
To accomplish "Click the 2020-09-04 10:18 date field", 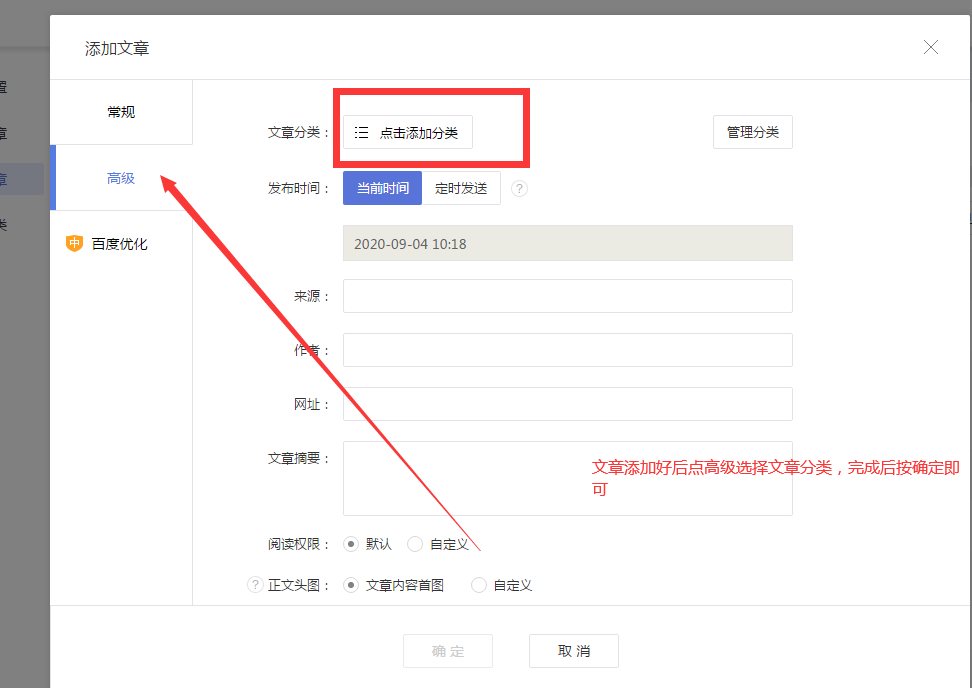I will click(567, 243).
